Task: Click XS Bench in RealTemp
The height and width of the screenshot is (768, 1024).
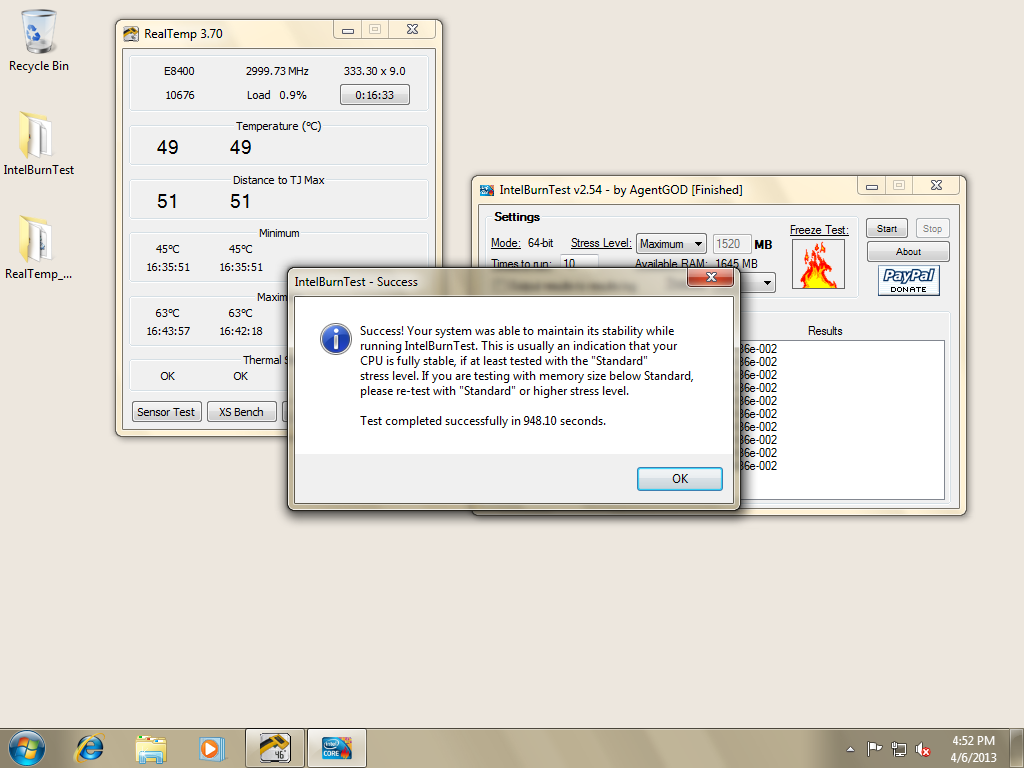Action: [241, 412]
